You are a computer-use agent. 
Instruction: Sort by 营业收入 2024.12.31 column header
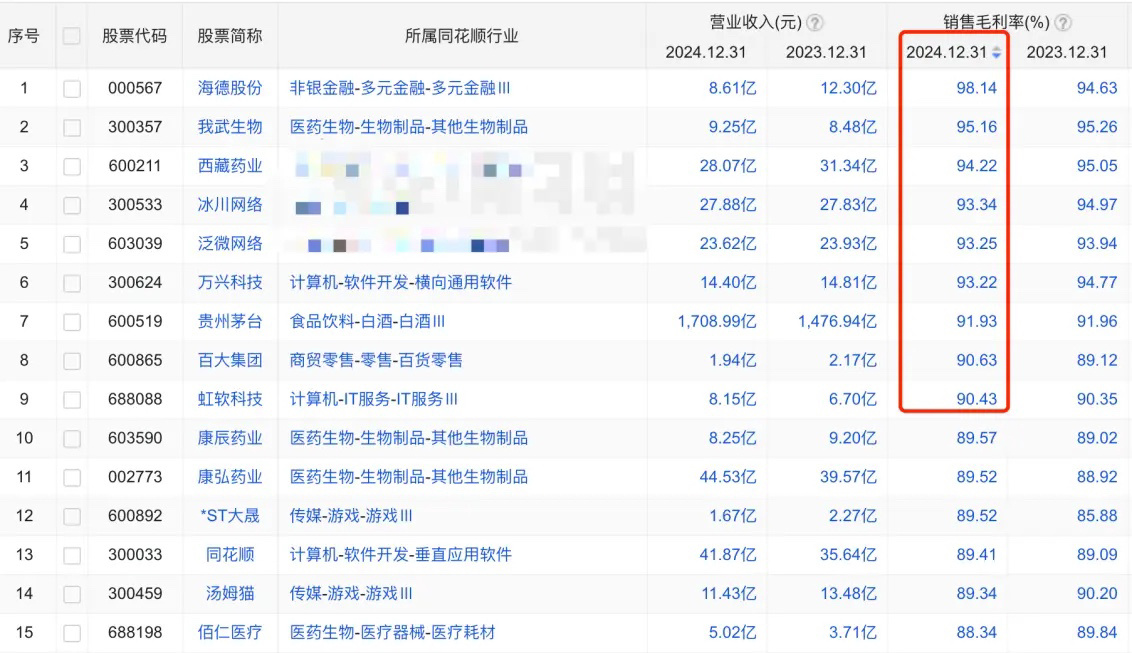tap(705, 52)
